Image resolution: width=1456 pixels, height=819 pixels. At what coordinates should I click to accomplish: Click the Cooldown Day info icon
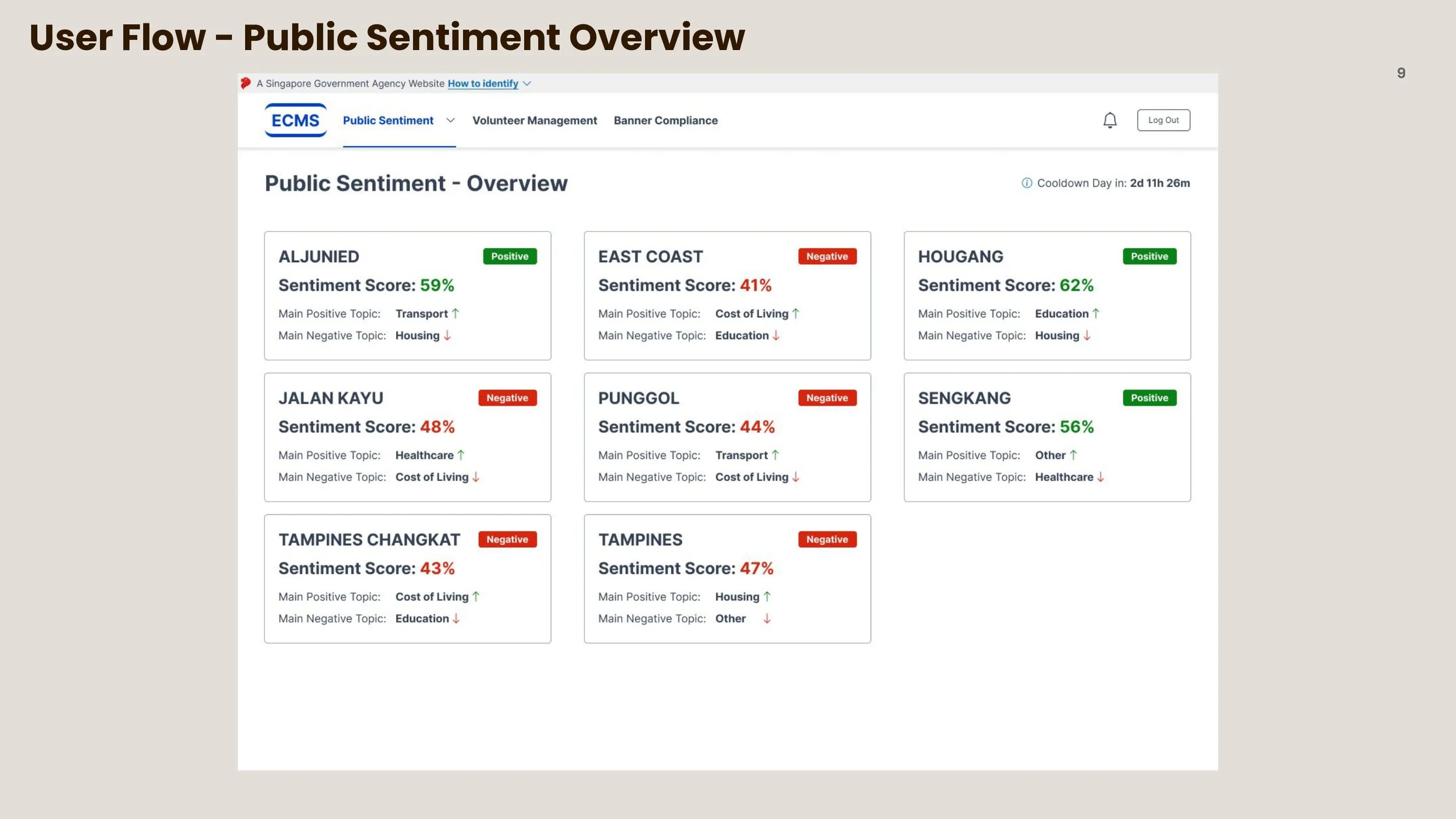point(1027,183)
